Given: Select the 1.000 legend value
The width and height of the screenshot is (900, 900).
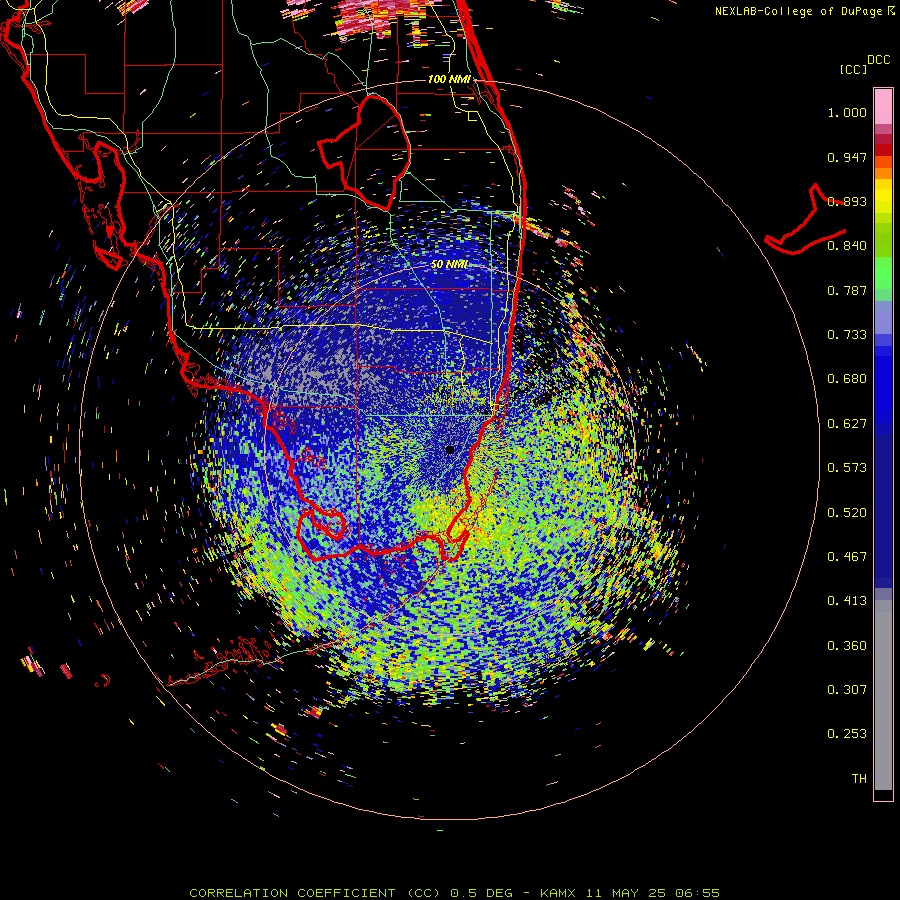Looking at the screenshot, I should click(x=847, y=112).
